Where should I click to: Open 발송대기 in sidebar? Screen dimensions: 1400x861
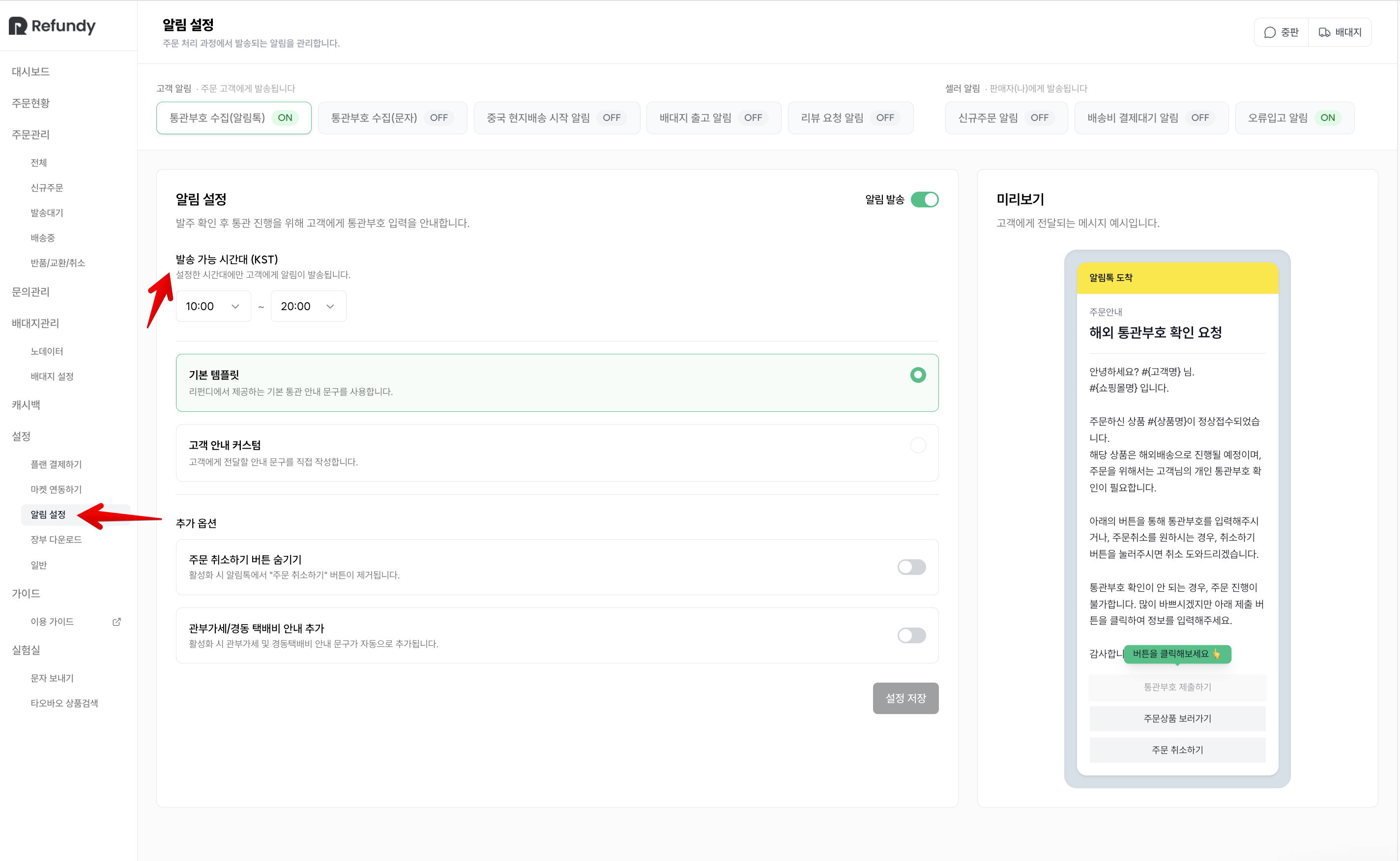point(47,213)
